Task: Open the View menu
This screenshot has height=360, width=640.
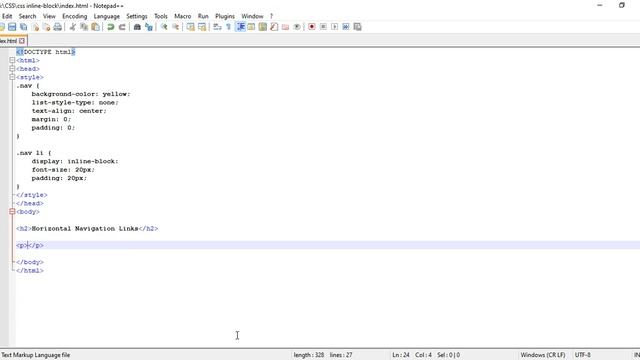Action: pos(49,16)
